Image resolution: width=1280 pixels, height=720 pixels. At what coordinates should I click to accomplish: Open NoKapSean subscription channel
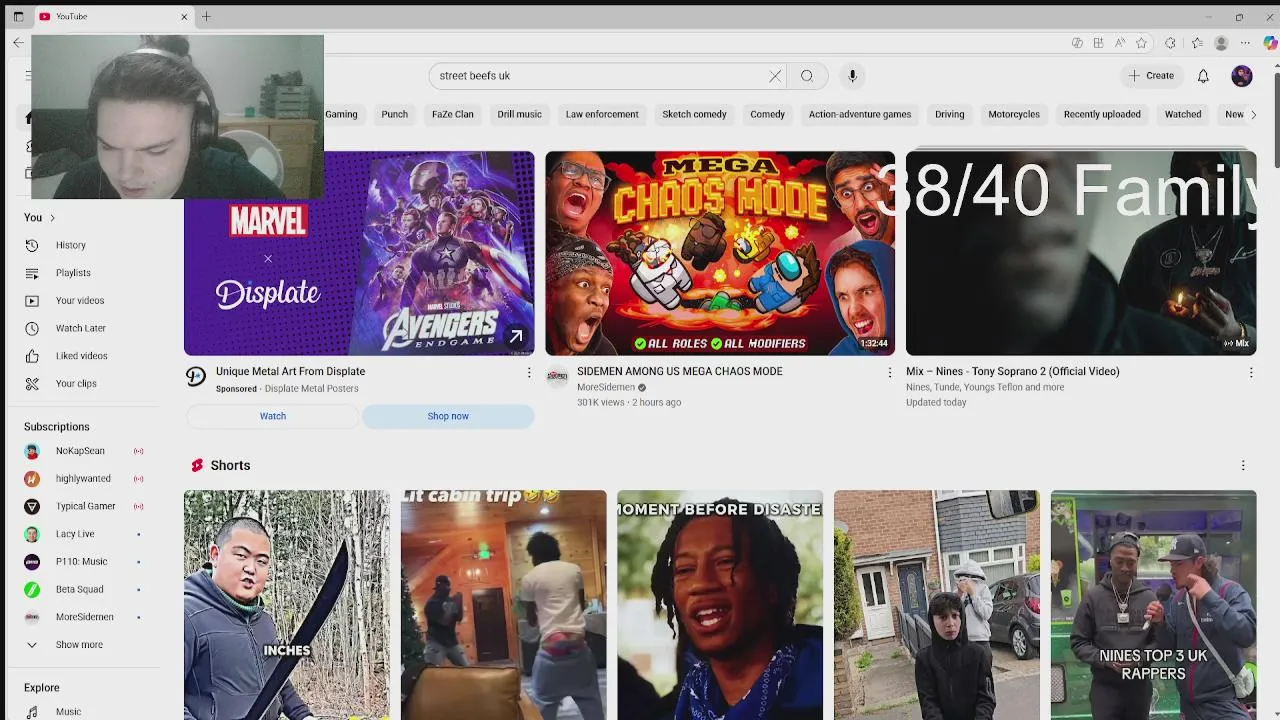[80, 451]
